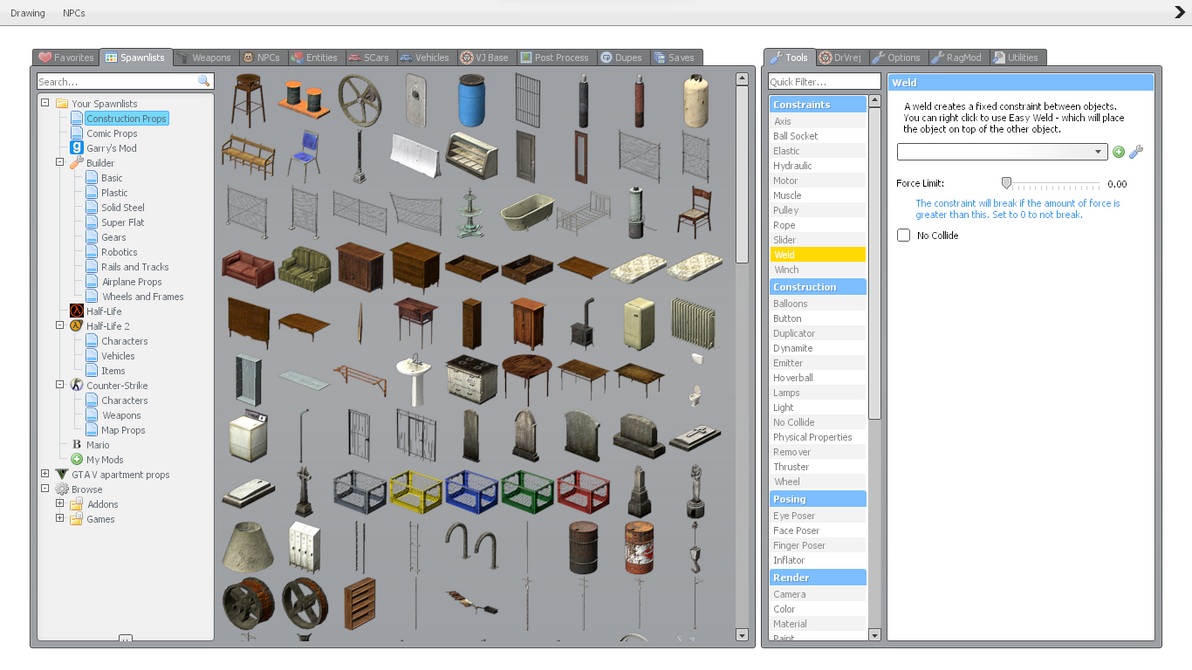
Task: Expand the Addons folder node
Action: click(60, 503)
